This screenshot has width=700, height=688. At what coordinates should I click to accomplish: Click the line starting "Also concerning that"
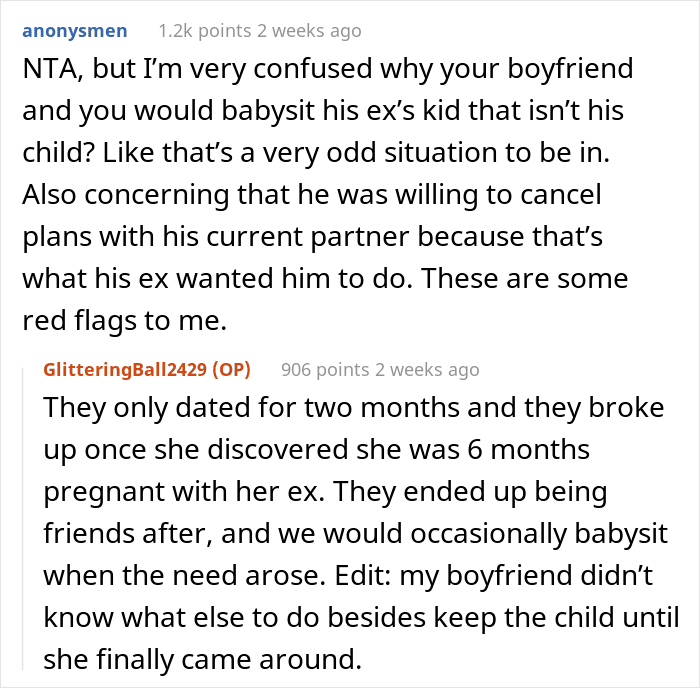tap(312, 195)
